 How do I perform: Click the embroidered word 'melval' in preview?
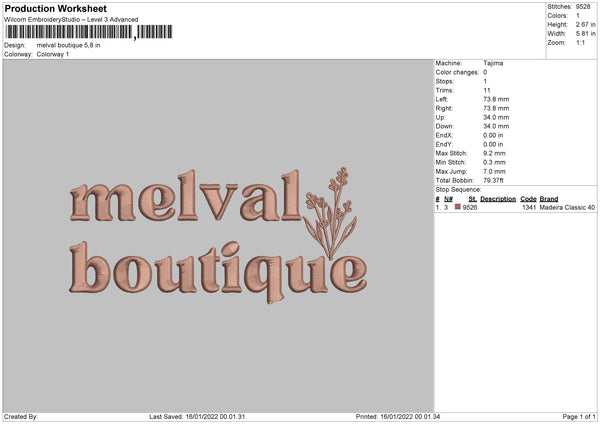[x=185, y=197]
